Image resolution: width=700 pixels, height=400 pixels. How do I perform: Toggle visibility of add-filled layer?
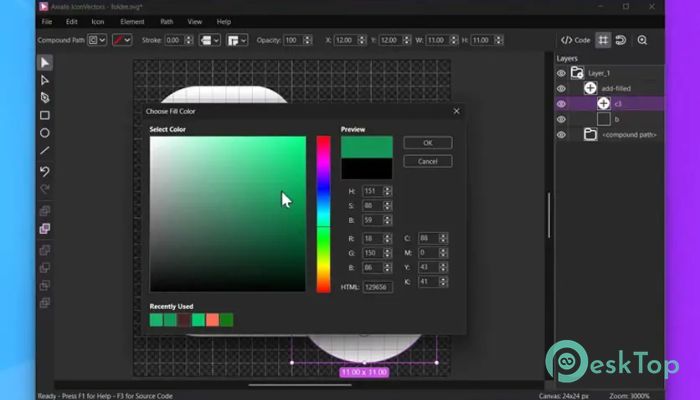pyautogui.click(x=561, y=88)
